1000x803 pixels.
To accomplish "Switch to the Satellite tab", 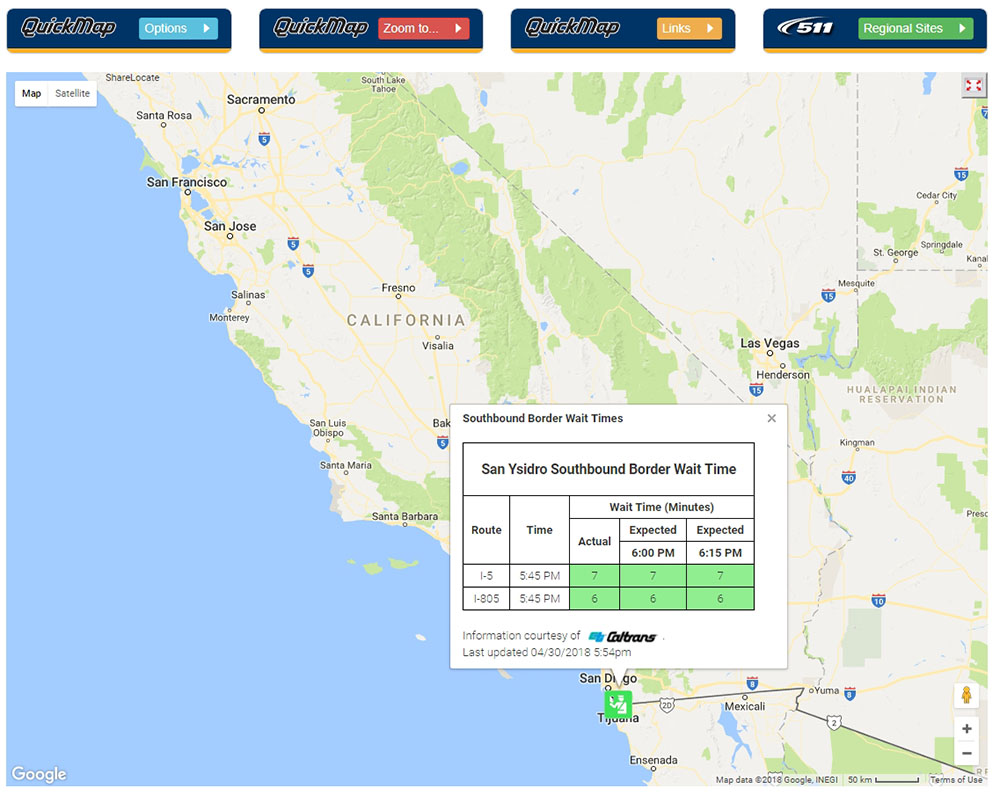I will [x=72, y=93].
